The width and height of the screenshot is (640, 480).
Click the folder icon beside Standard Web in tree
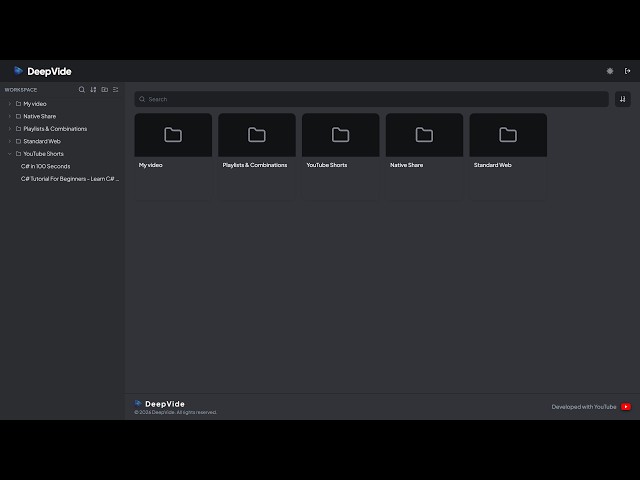pyautogui.click(x=18, y=141)
